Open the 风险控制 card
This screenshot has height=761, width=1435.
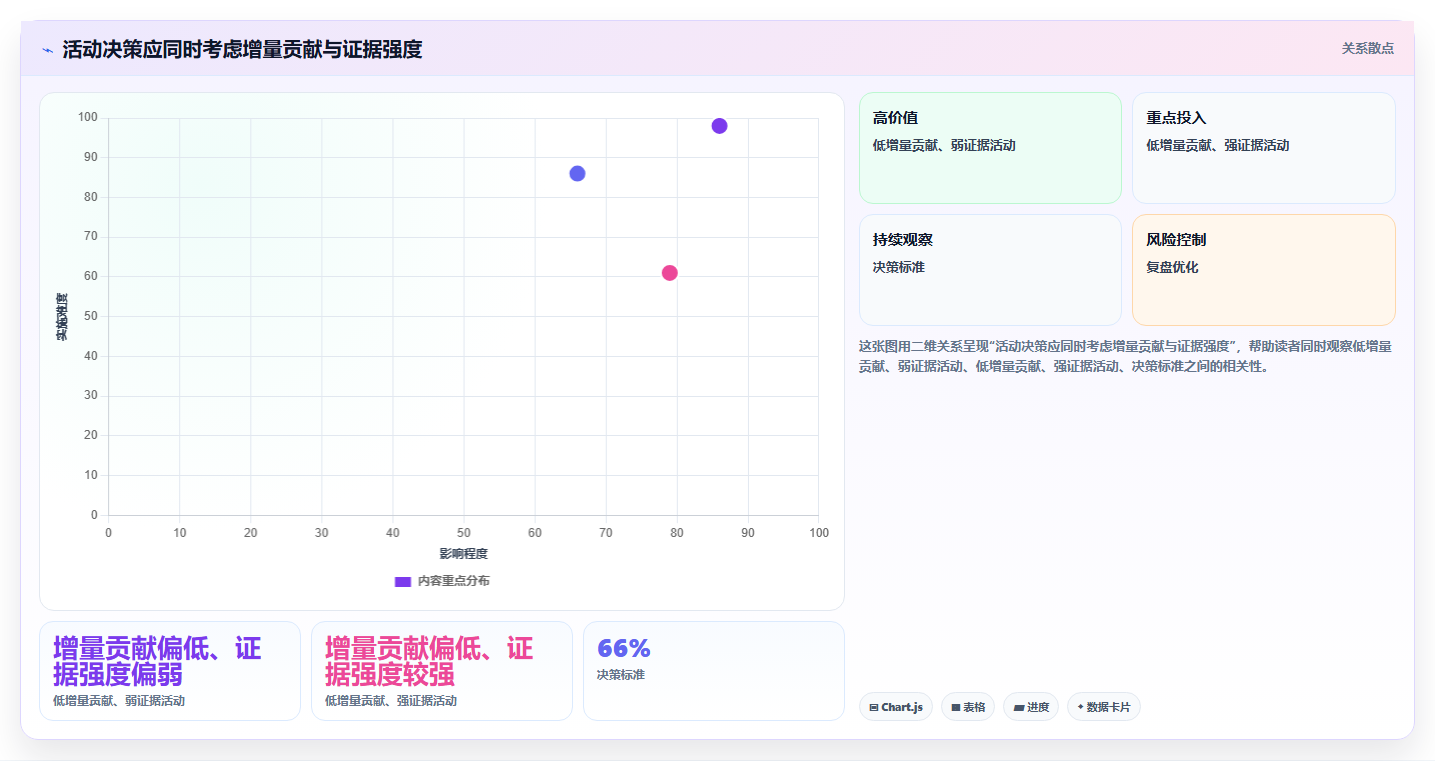1263,270
